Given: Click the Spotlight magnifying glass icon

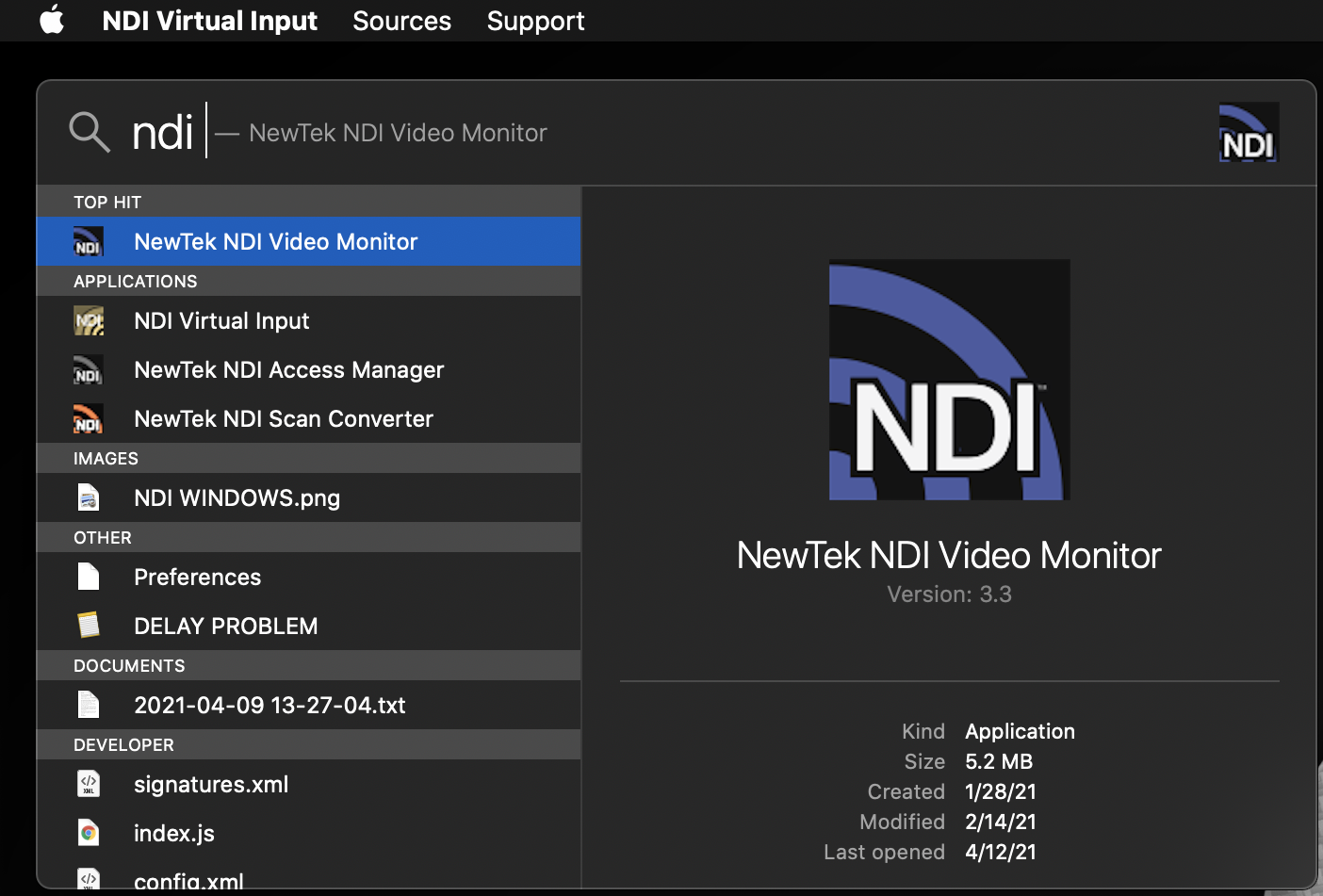Looking at the screenshot, I should (x=90, y=132).
